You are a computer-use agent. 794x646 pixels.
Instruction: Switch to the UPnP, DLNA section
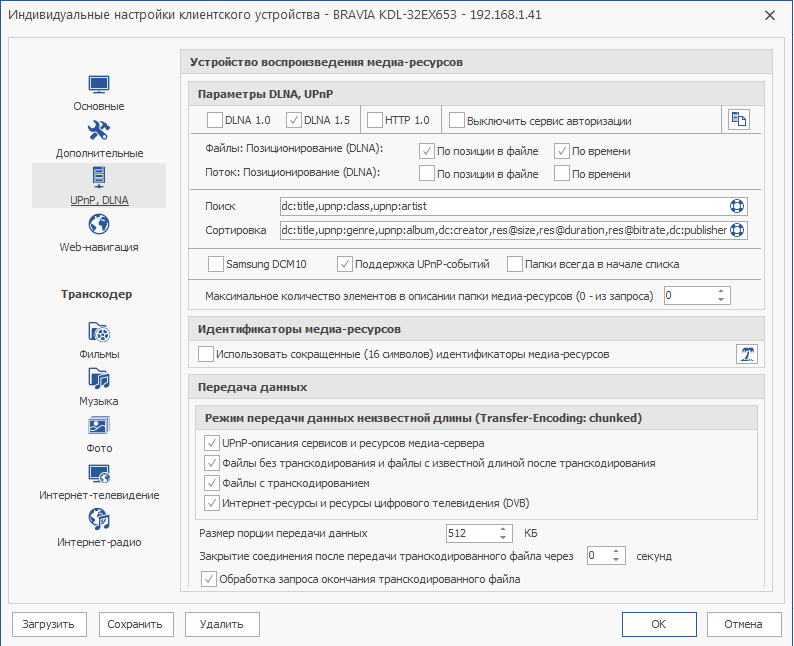click(99, 185)
